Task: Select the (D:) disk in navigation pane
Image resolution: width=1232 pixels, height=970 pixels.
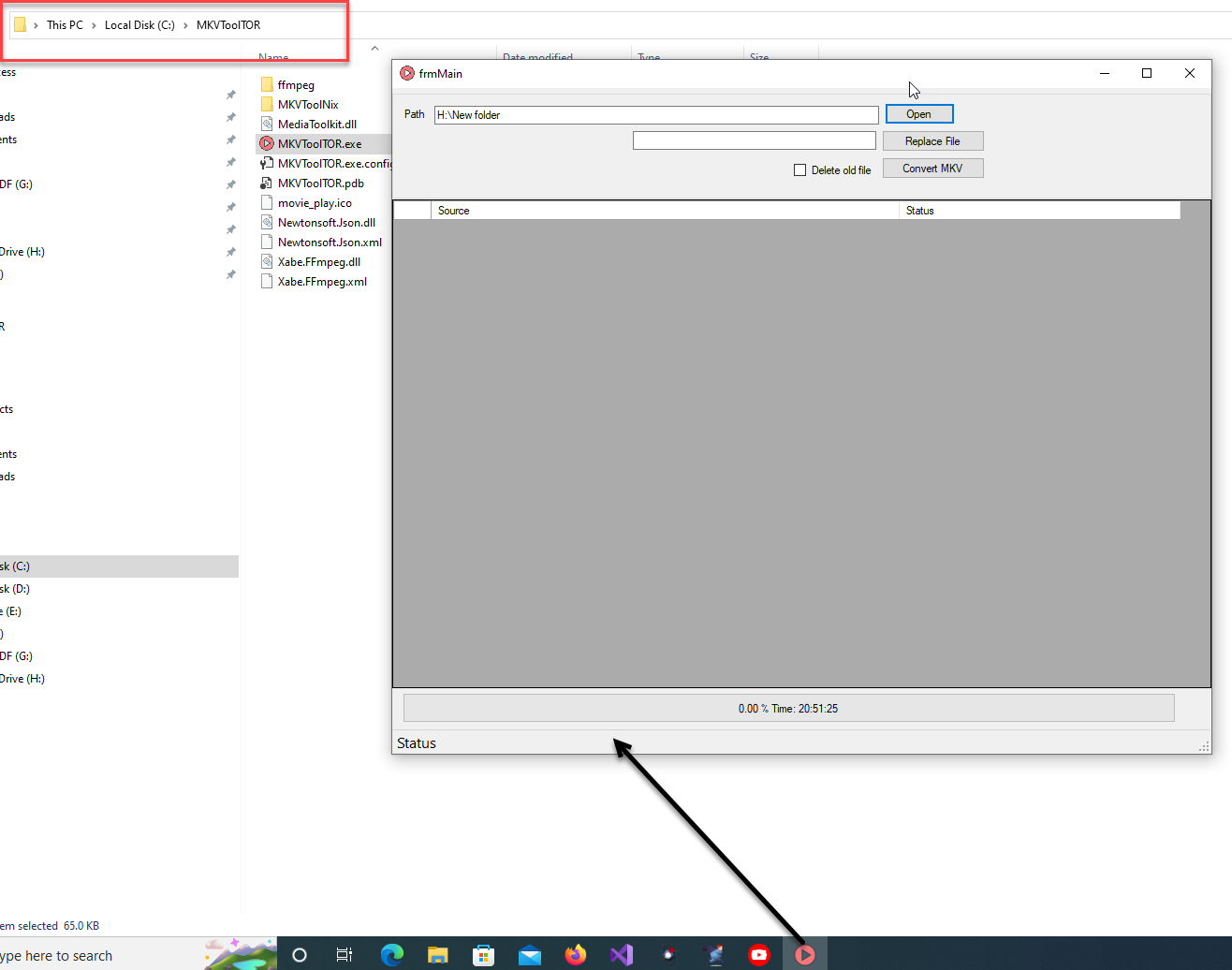Action: click(x=119, y=589)
